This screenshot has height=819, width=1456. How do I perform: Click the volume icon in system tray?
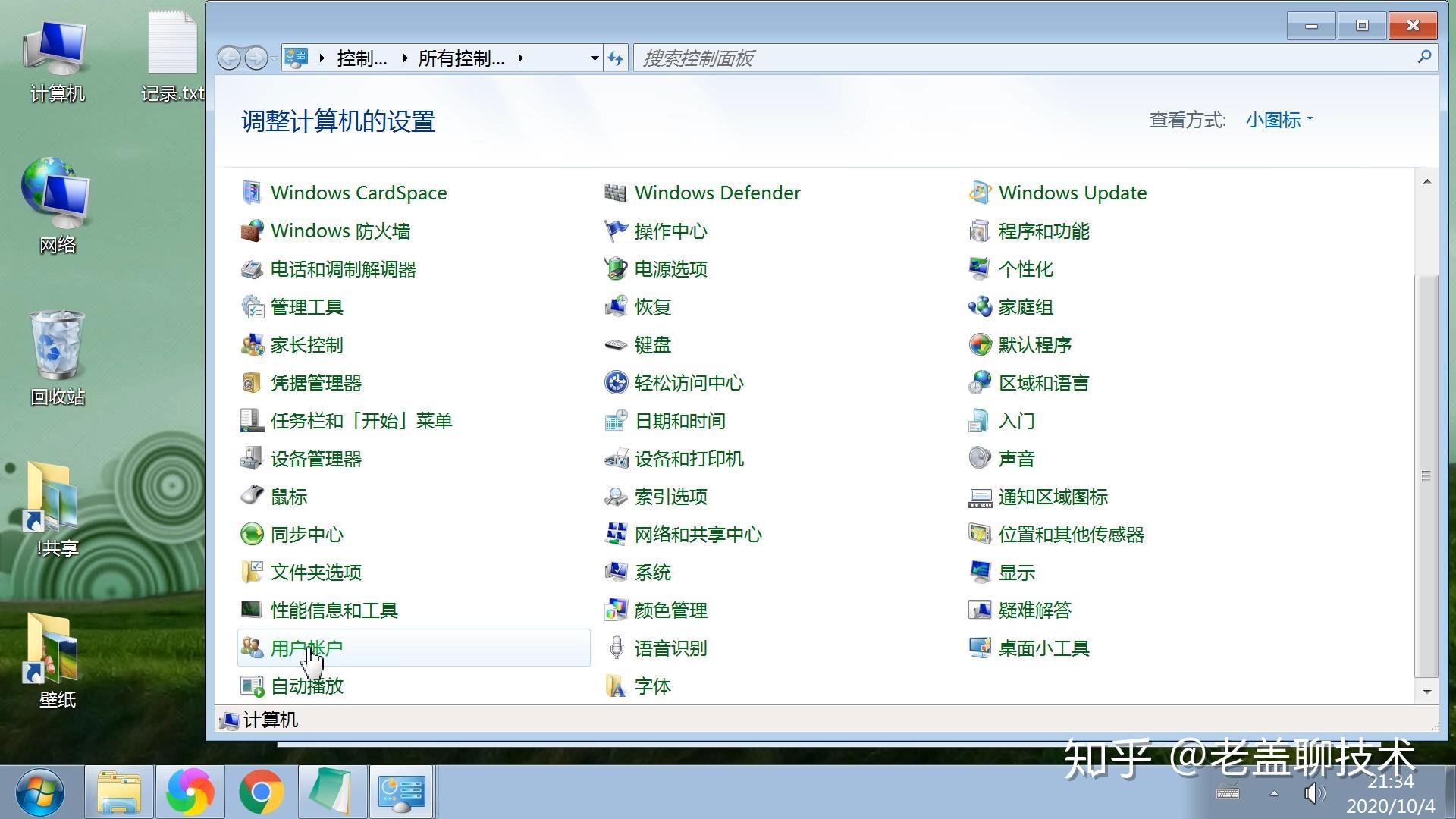[1314, 794]
